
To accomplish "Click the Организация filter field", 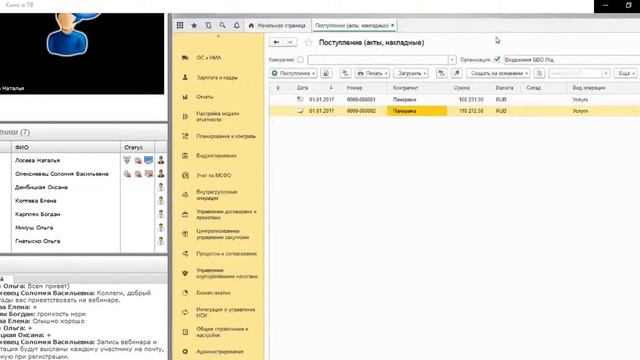I will (x=571, y=60).
